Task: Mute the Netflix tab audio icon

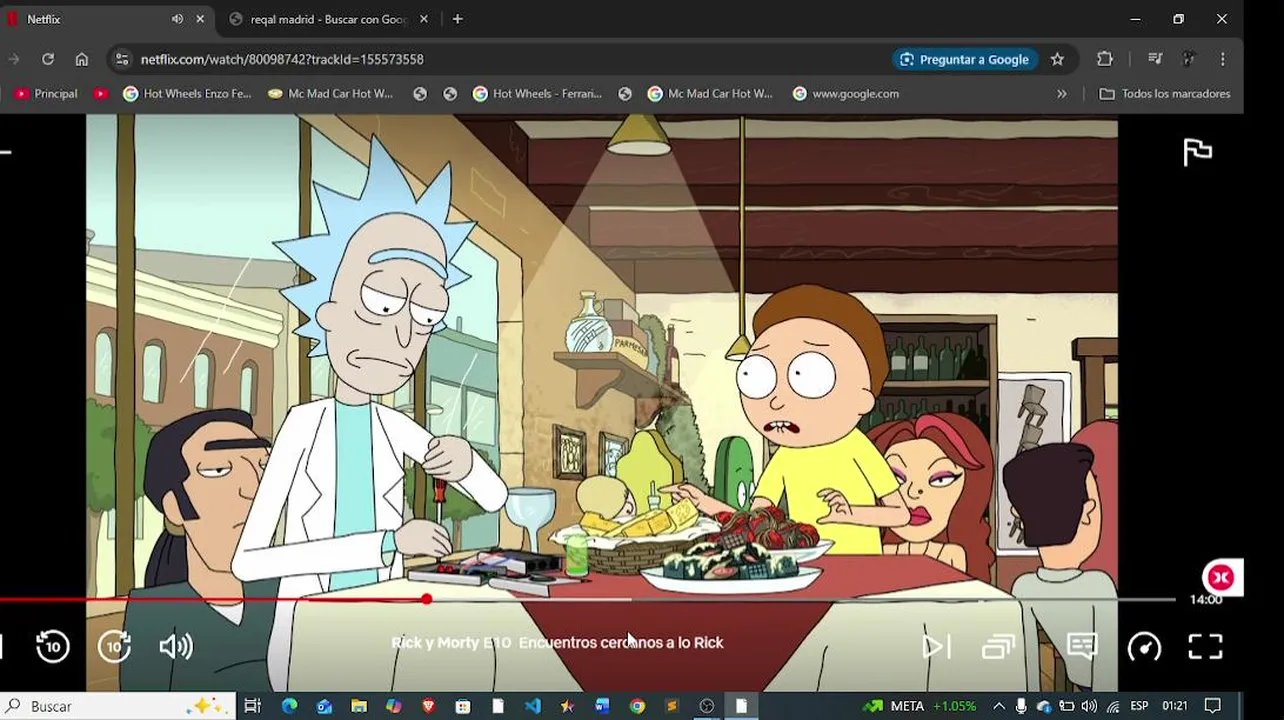Action: click(x=177, y=19)
